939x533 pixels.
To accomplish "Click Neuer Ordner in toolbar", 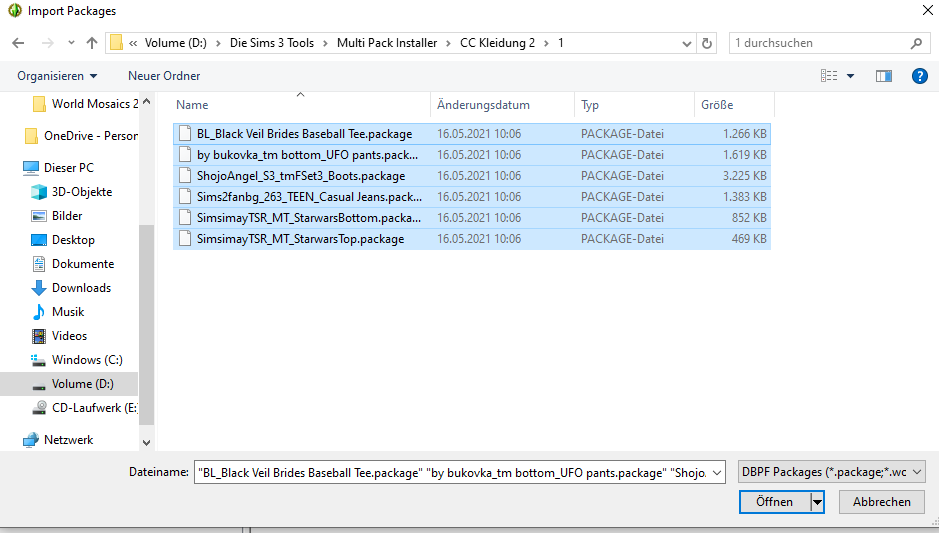I will click(164, 76).
